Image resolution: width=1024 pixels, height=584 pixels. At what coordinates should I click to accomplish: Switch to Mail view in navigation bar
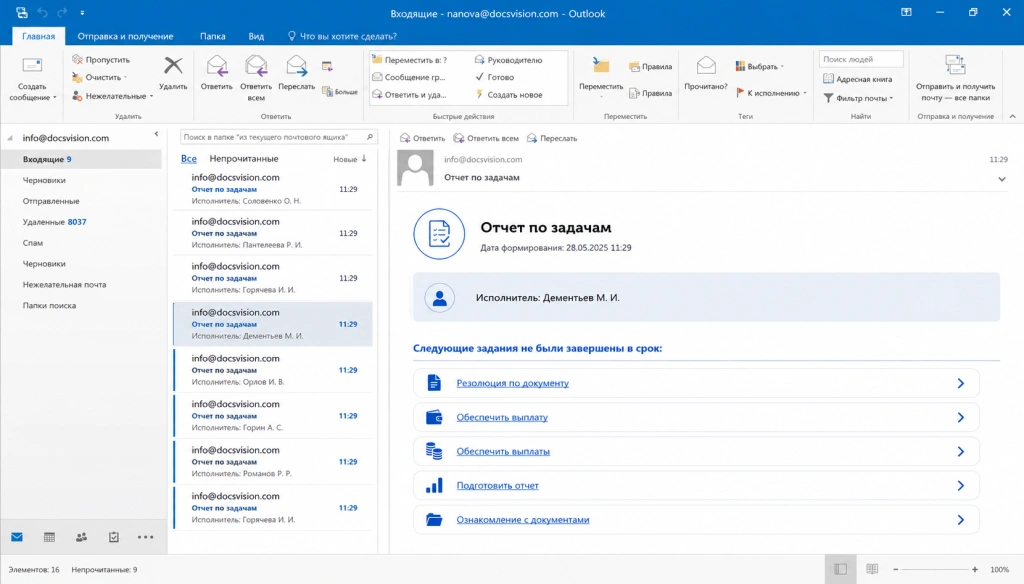click(17, 537)
